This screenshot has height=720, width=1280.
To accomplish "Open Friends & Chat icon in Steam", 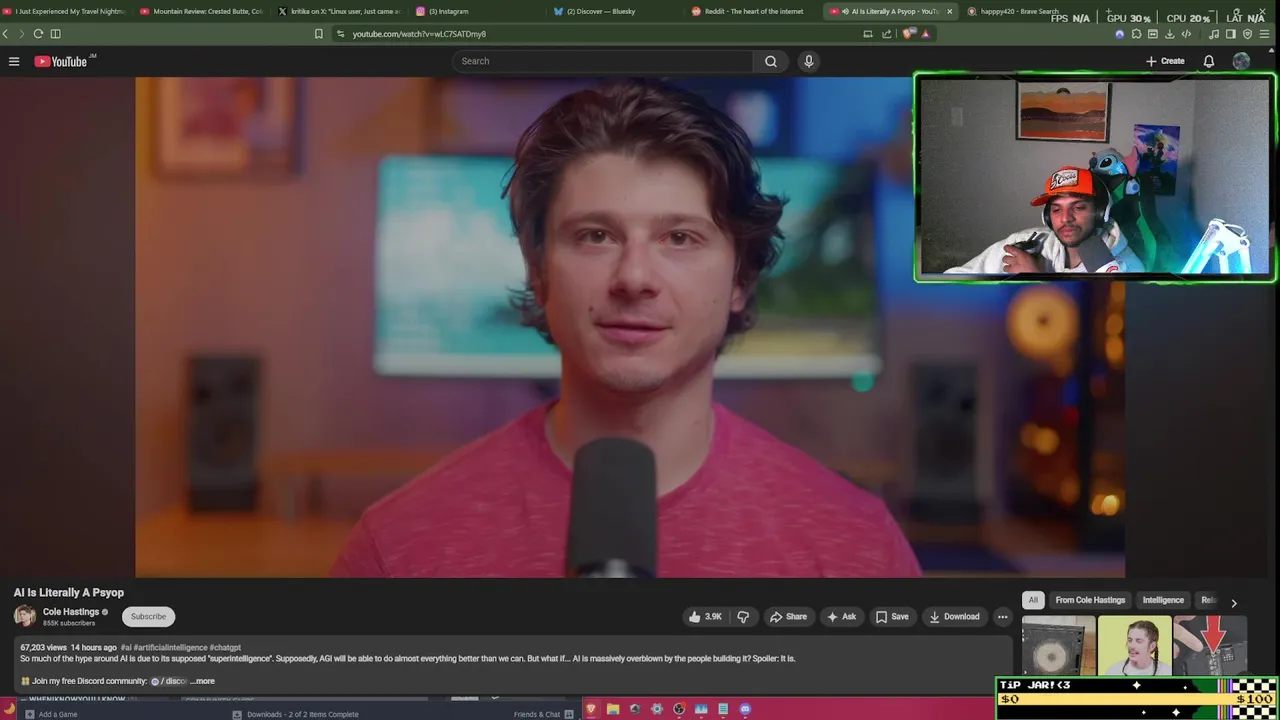I will tap(569, 714).
